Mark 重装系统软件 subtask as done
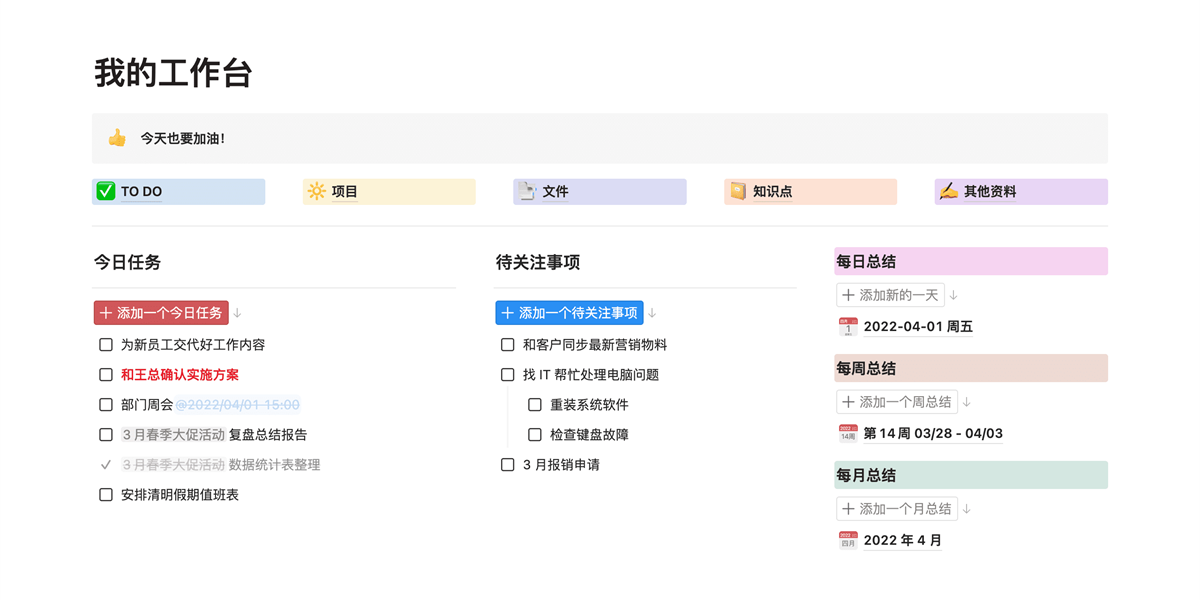 (x=535, y=405)
